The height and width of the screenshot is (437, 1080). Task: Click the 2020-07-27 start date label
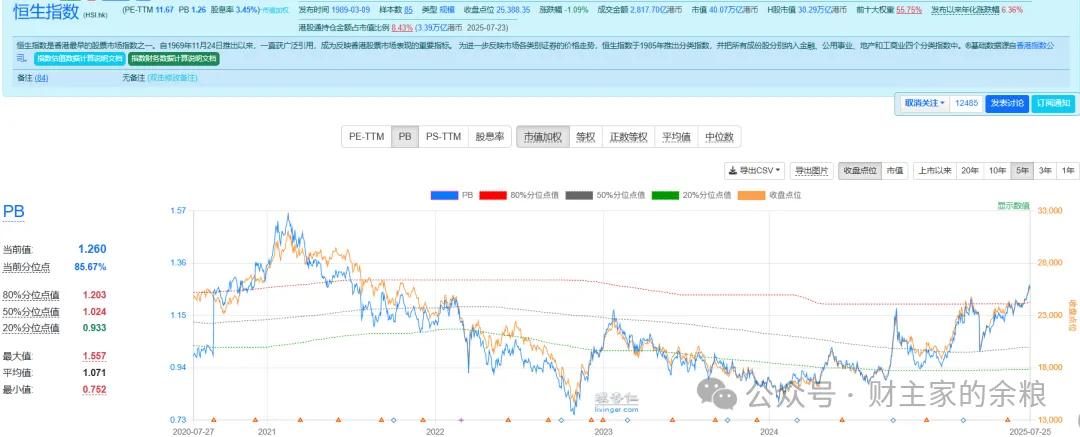193,431
